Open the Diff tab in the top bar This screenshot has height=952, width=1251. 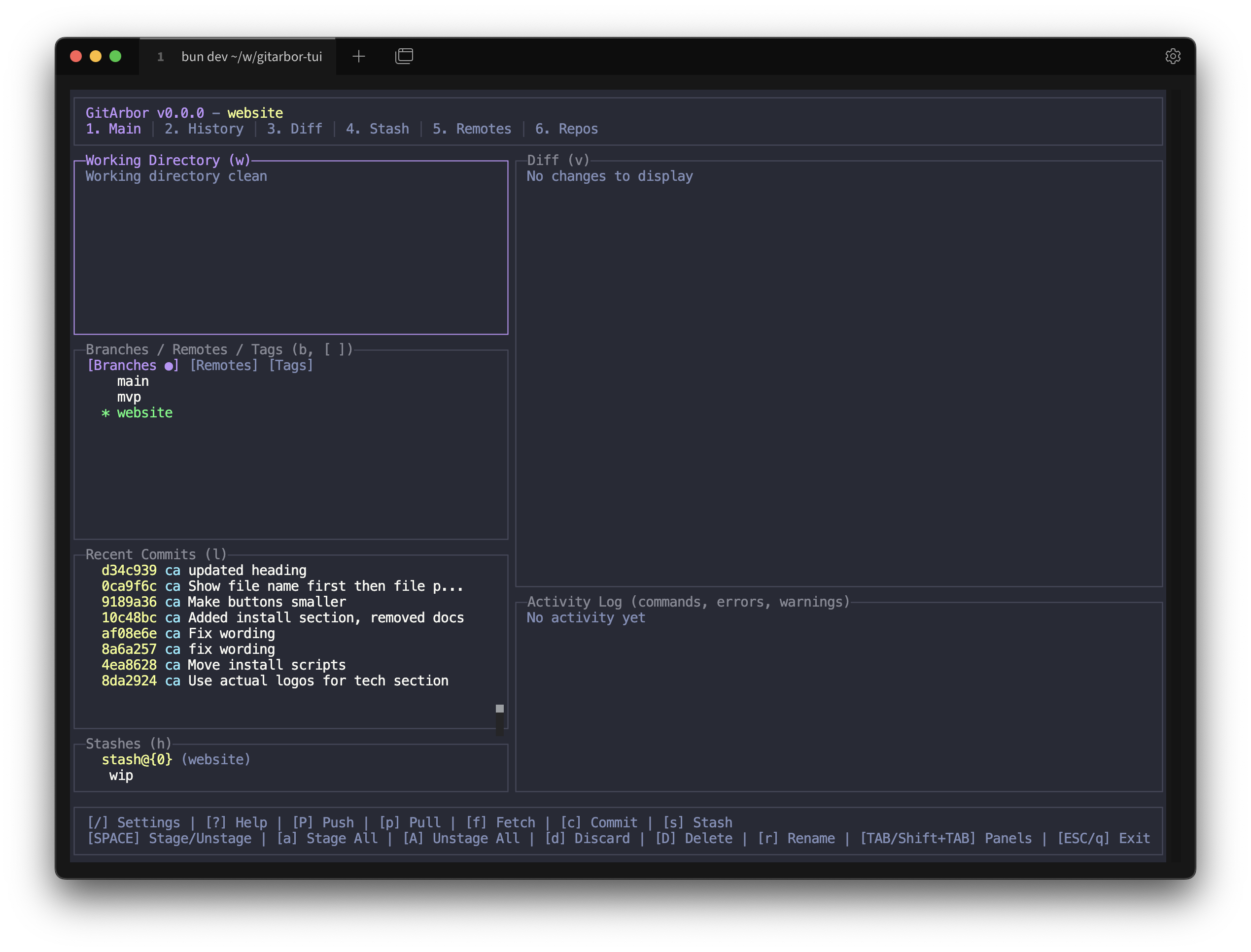[x=294, y=129]
